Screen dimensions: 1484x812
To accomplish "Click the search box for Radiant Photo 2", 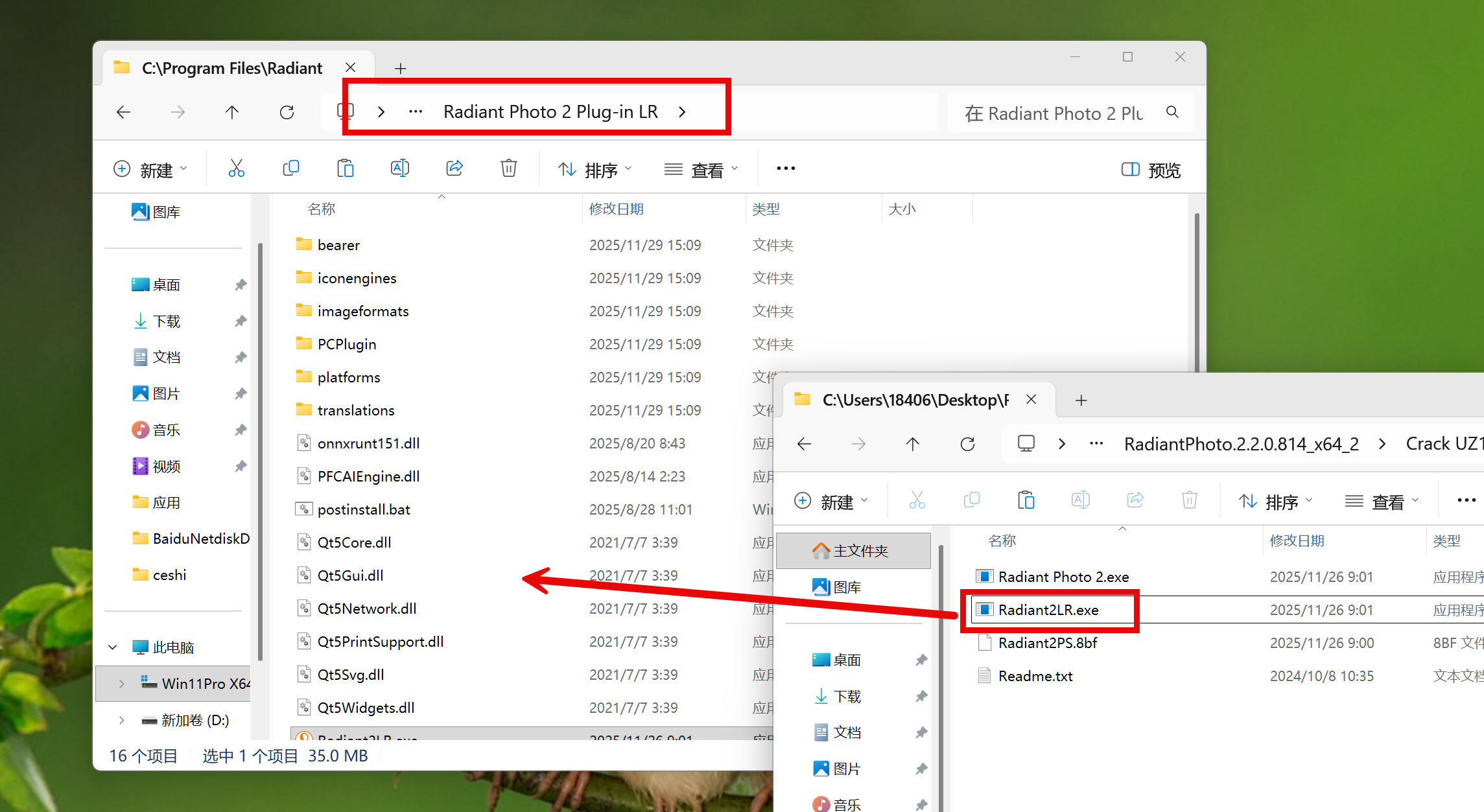I will 1063,113.
